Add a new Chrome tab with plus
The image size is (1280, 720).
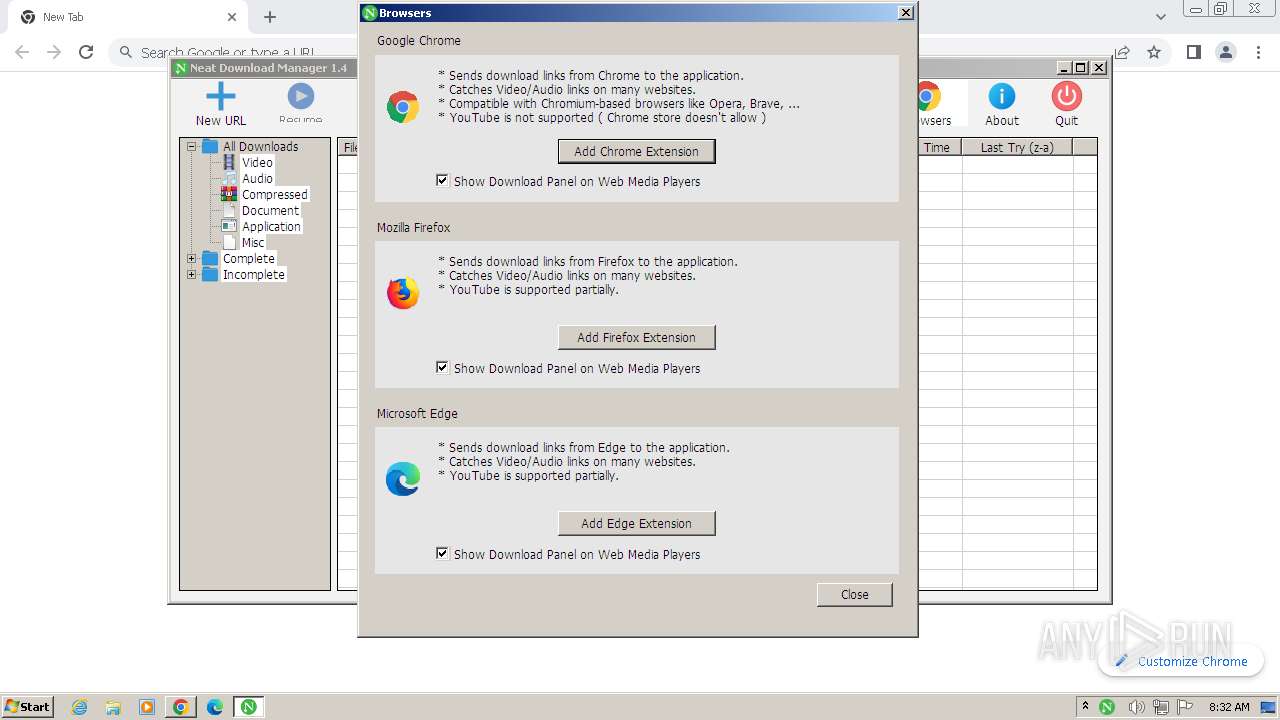click(x=270, y=17)
